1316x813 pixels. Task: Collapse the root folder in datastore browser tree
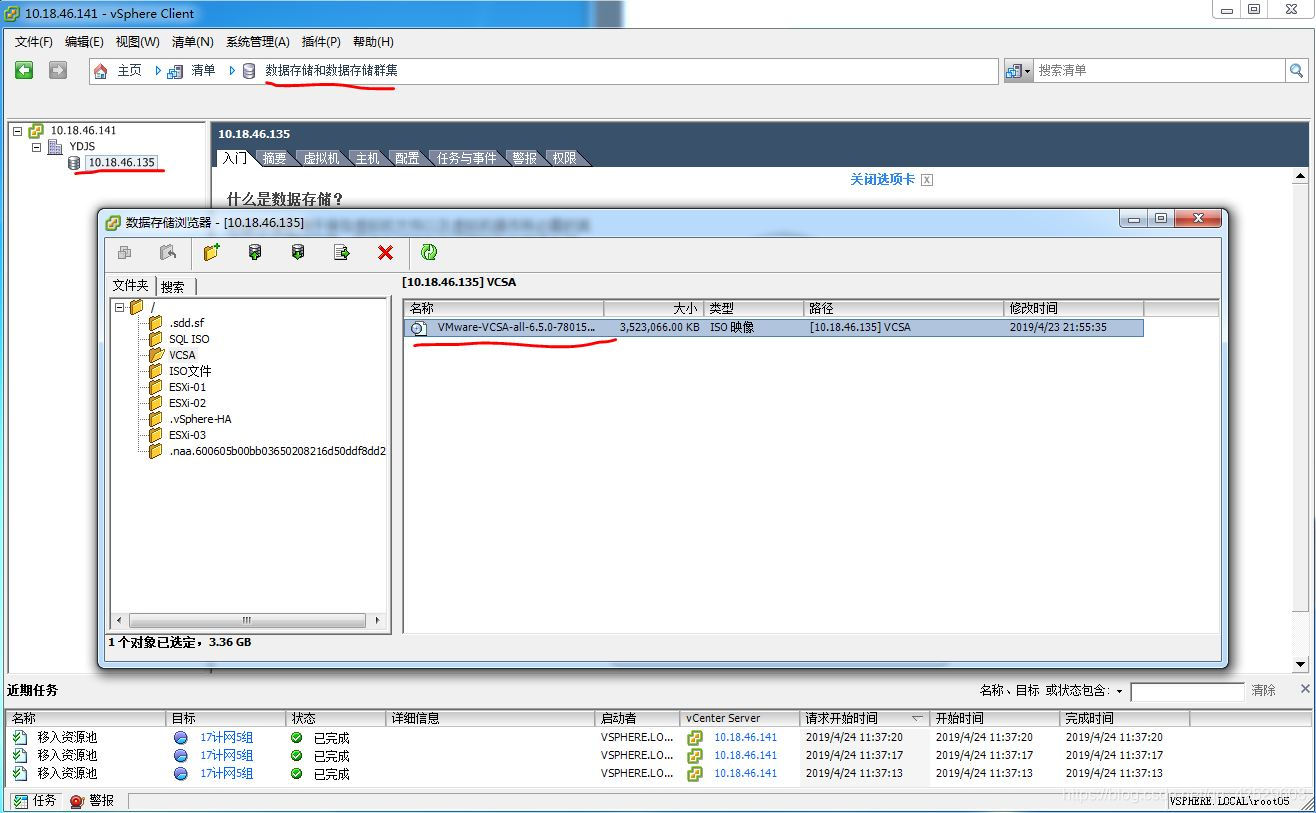[120, 307]
